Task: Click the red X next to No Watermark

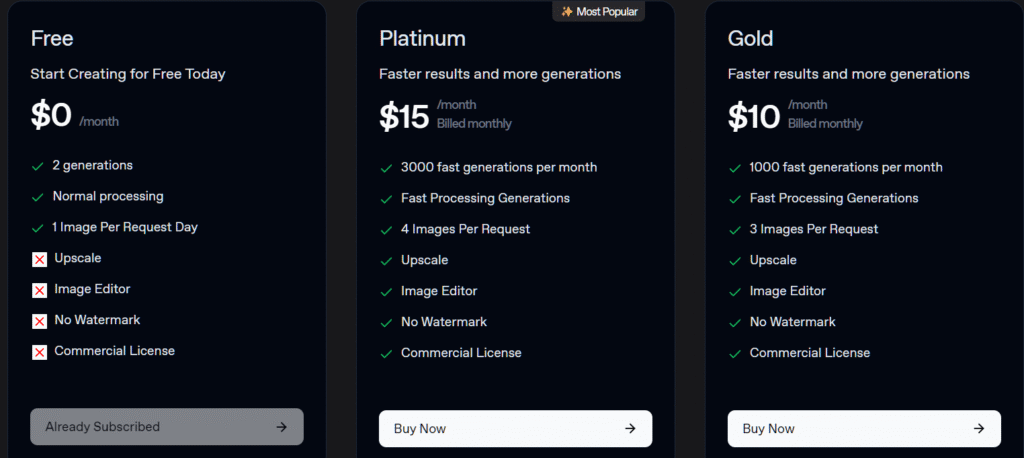Action: (40, 321)
